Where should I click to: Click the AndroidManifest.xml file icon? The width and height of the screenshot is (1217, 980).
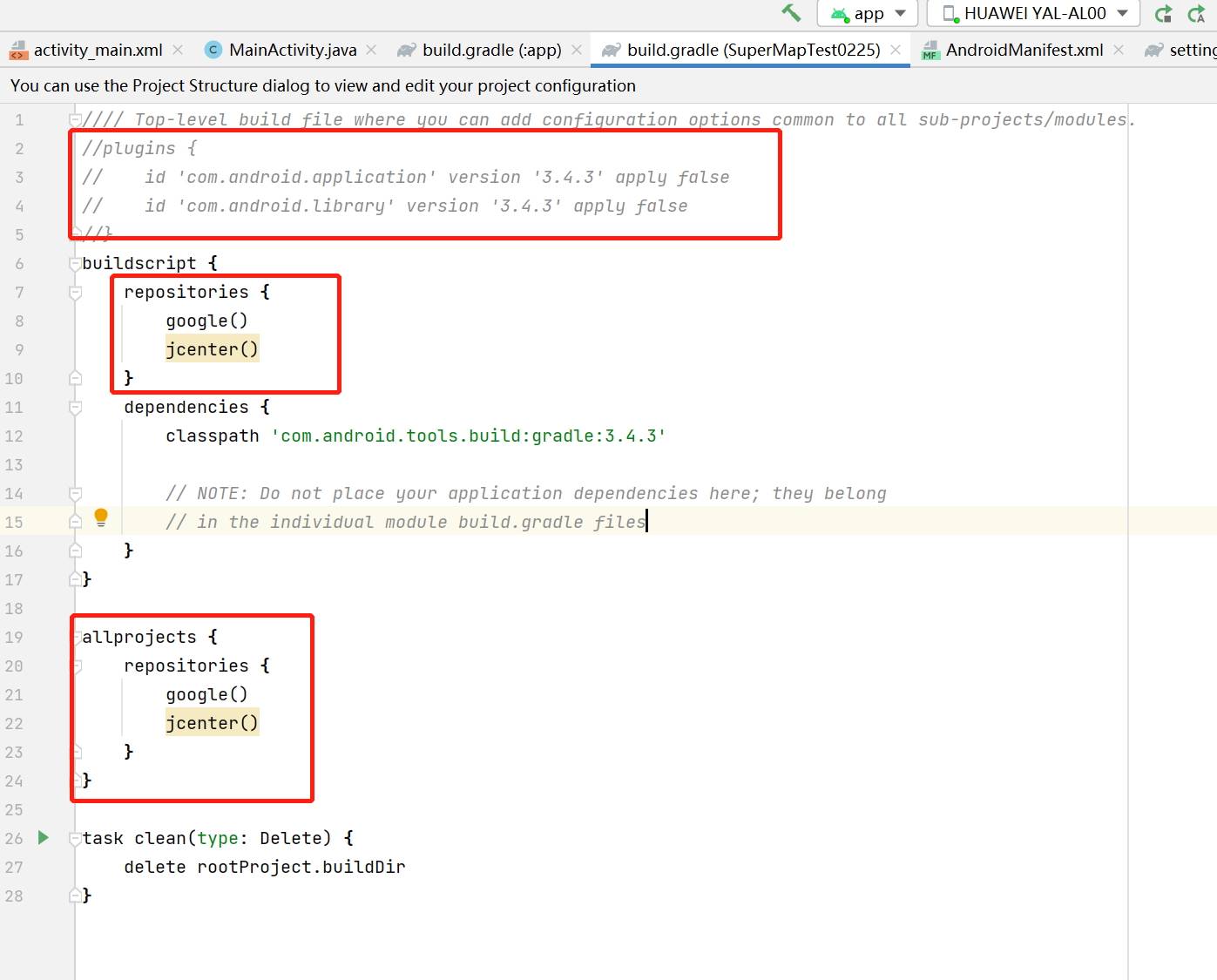pyautogui.click(x=930, y=51)
